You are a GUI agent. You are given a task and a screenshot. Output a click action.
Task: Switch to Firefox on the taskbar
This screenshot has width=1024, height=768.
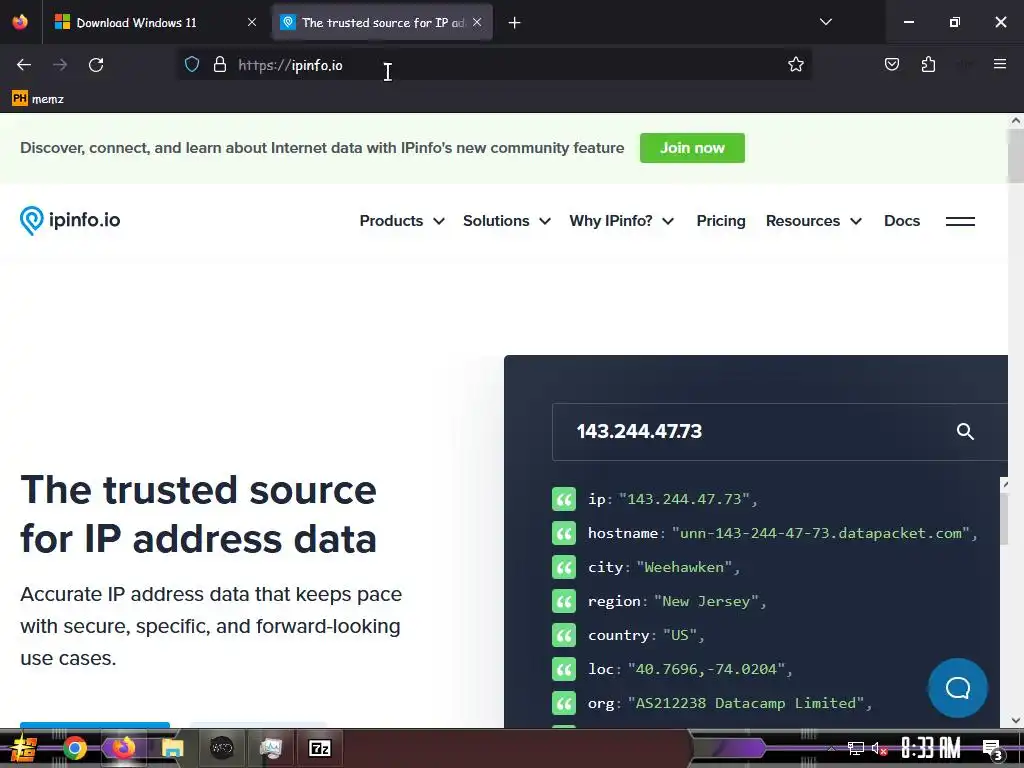pos(123,748)
